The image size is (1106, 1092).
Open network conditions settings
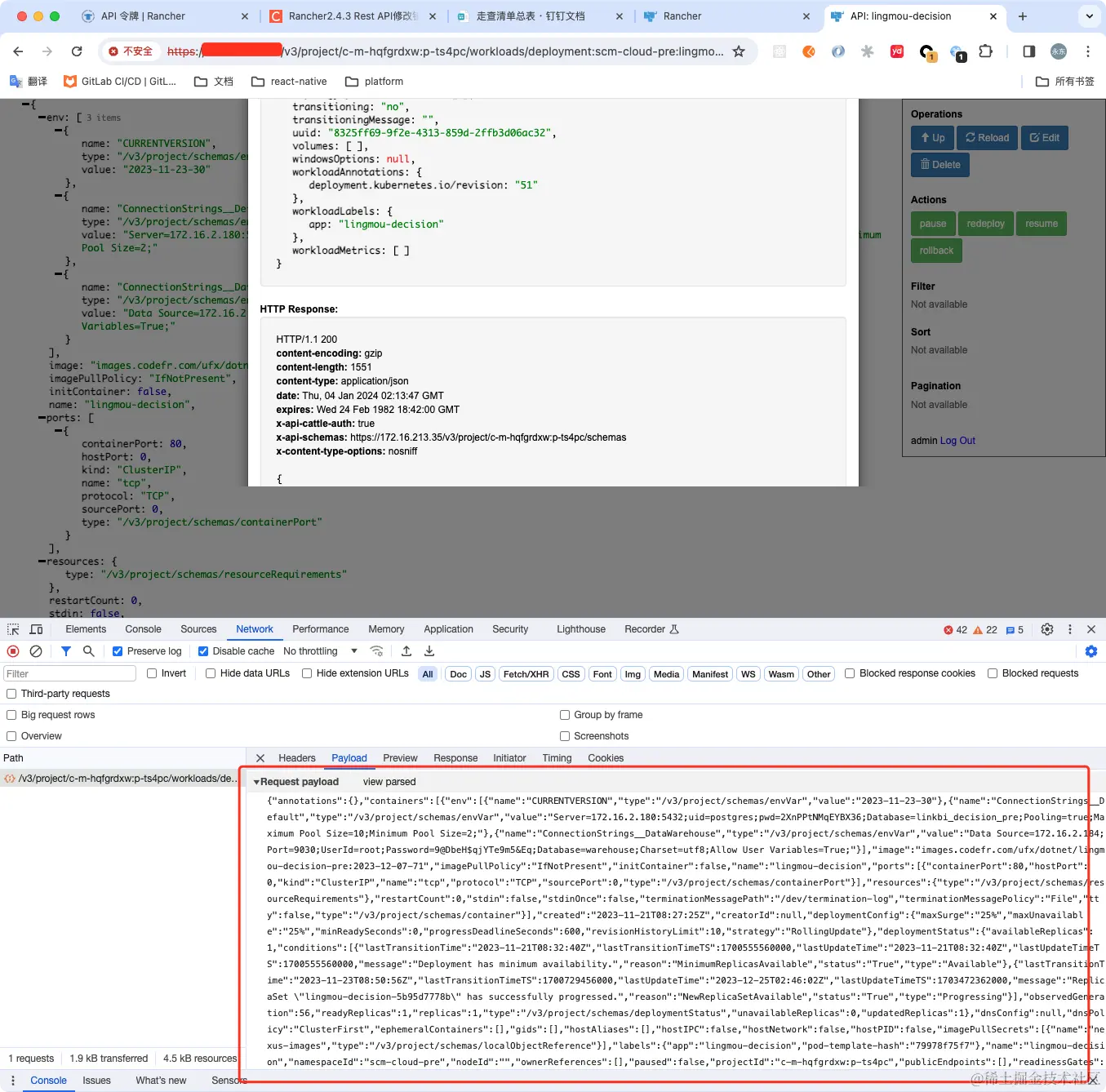pyautogui.click(x=376, y=651)
